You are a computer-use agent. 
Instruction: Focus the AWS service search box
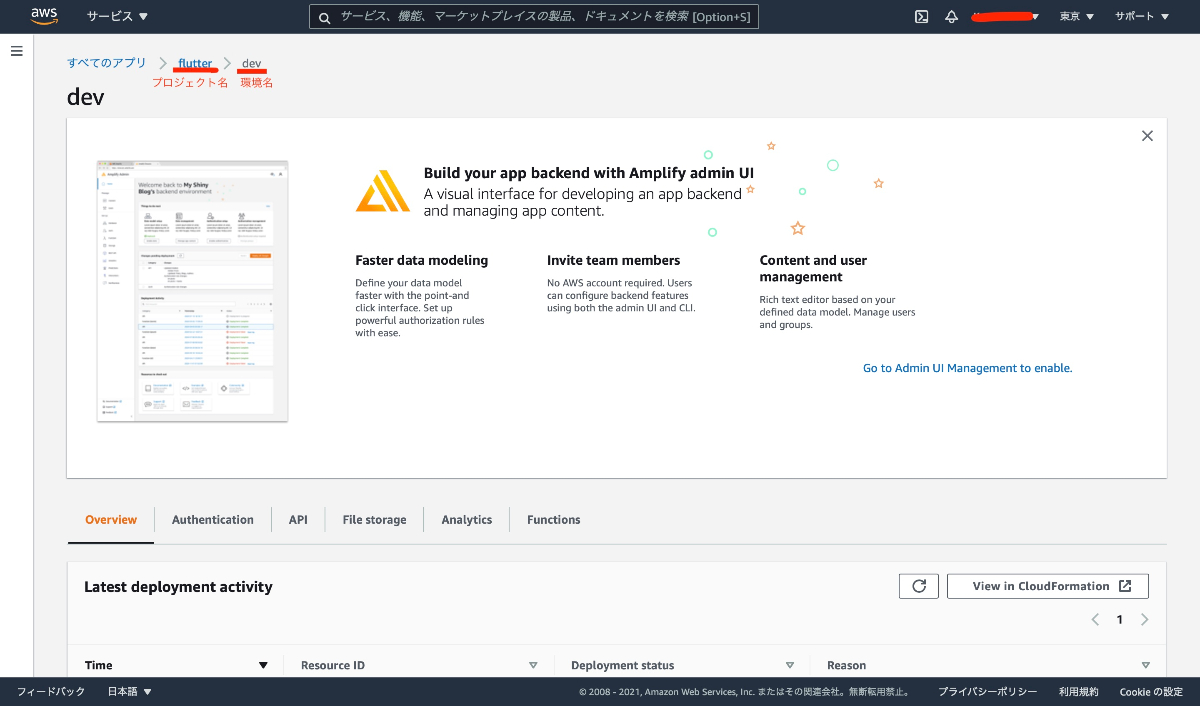(x=534, y=17)
